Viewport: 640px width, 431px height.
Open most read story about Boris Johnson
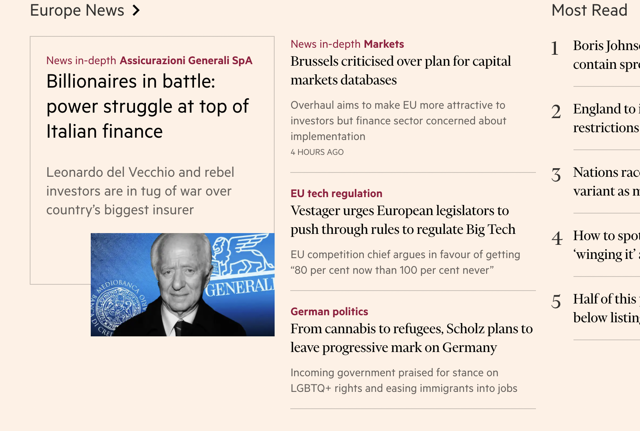click(x=606, y=55)
